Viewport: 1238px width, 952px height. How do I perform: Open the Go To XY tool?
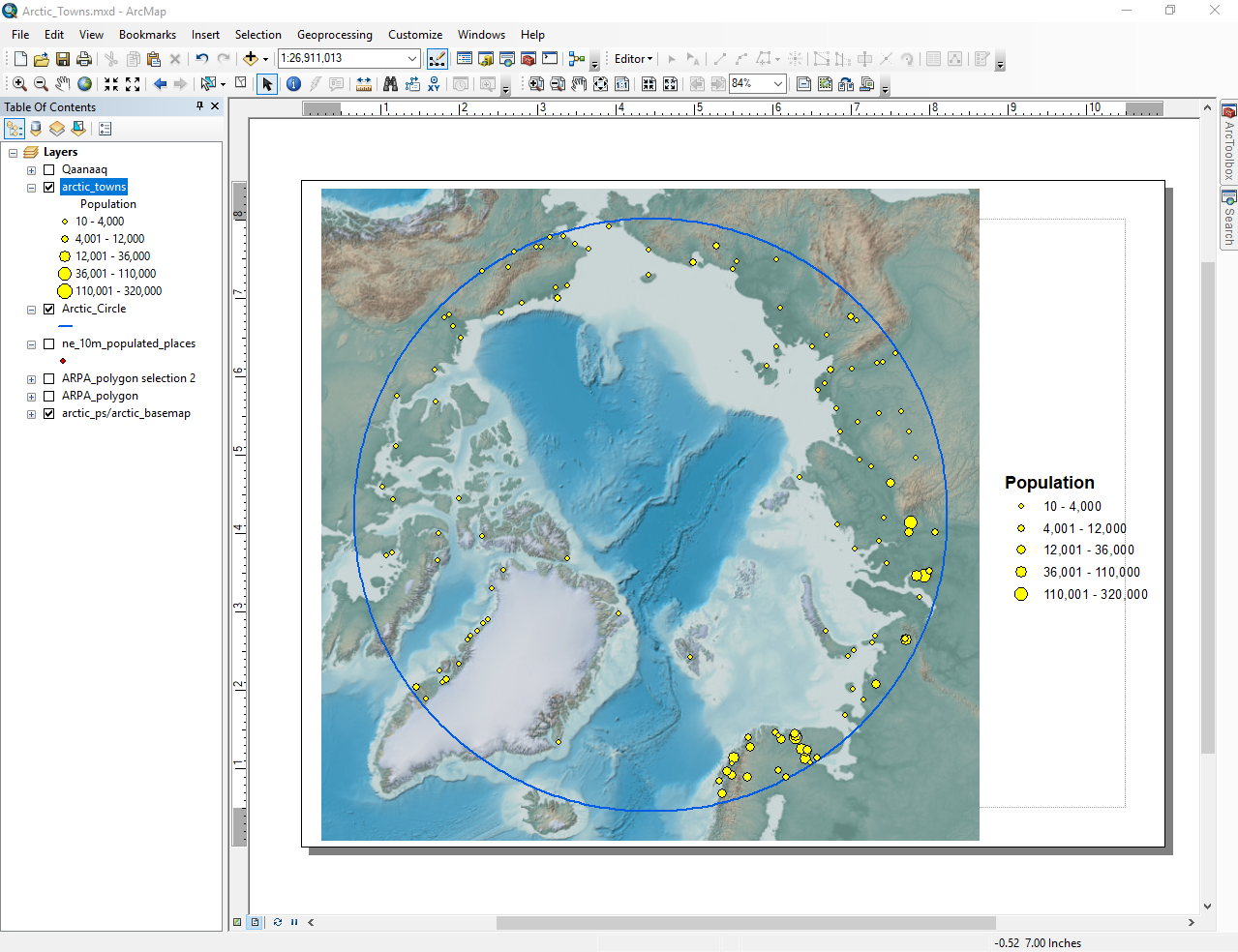tap(434, 84)
